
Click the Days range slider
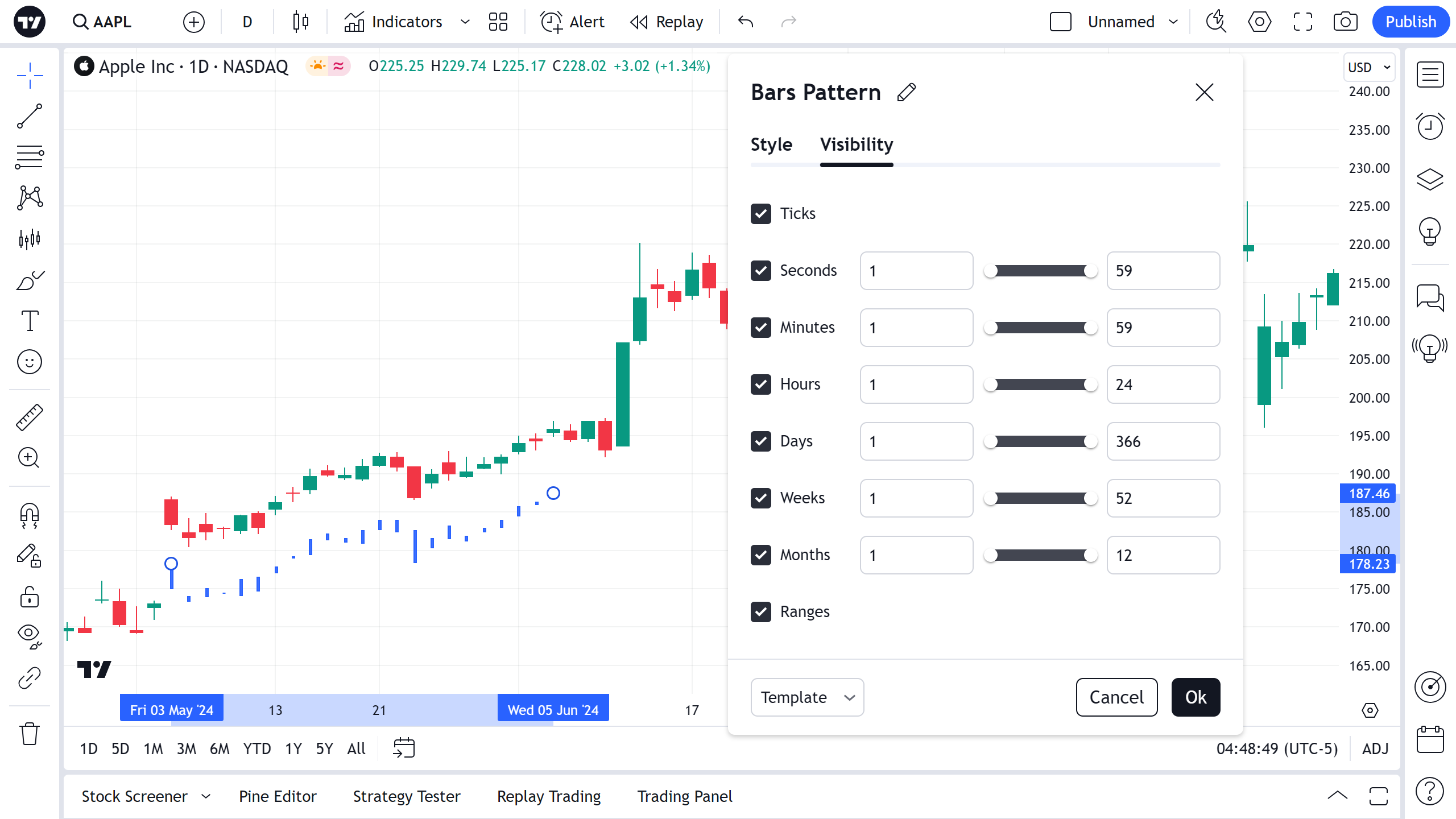[x=1041, y=441]
